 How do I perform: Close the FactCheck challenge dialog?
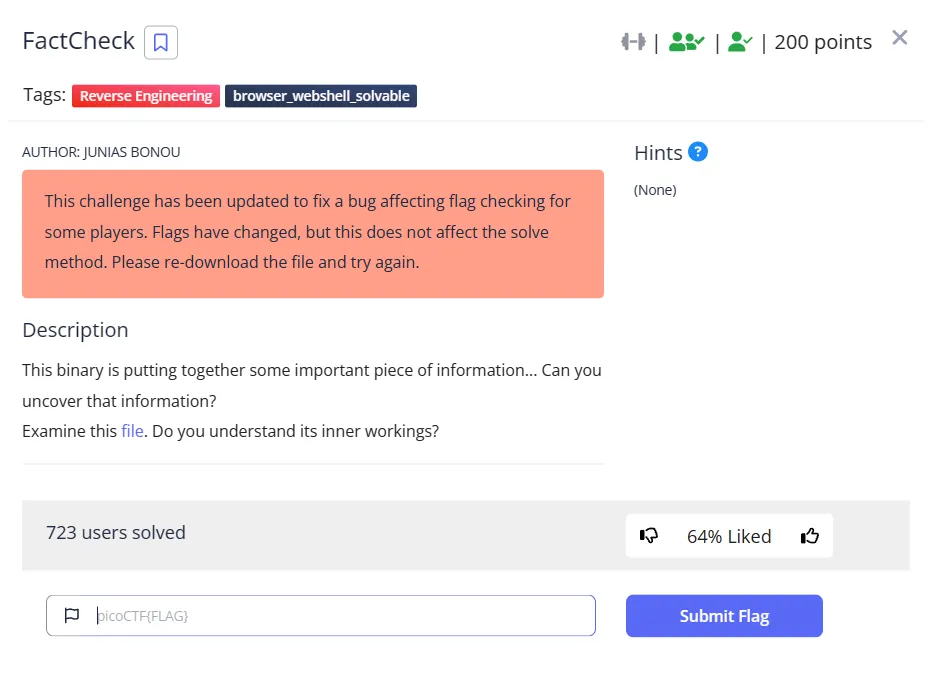(900, 38)
